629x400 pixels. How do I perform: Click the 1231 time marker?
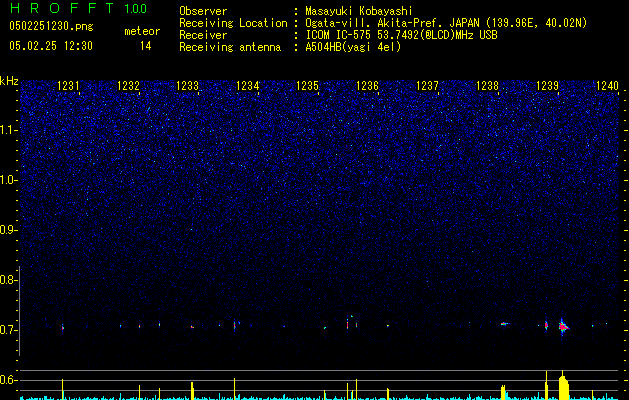click(68, 86)
